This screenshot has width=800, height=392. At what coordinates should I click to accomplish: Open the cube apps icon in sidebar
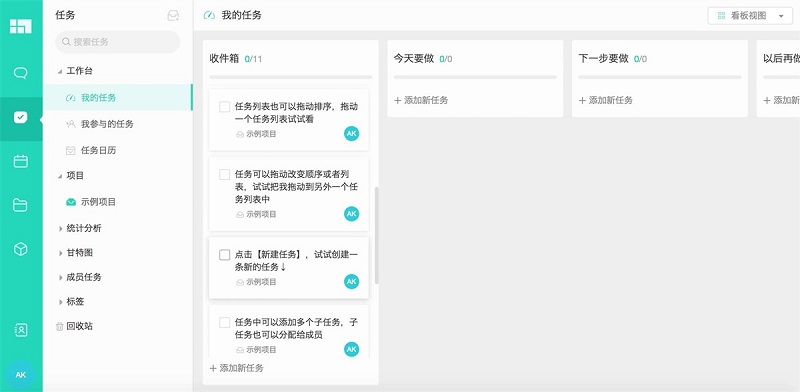click(x=20, y=249)
